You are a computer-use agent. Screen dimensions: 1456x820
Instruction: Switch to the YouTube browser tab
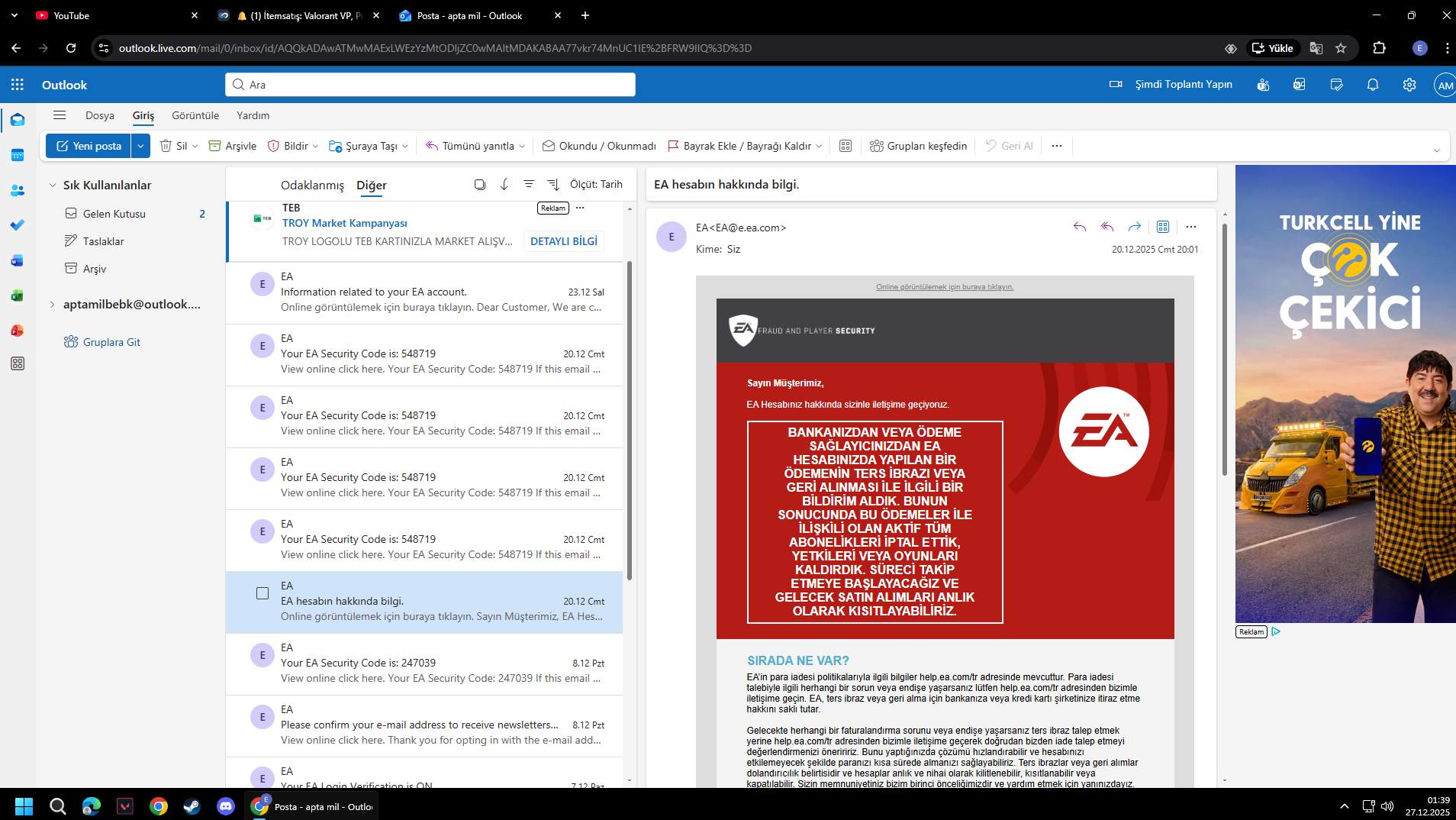point(116,15)
